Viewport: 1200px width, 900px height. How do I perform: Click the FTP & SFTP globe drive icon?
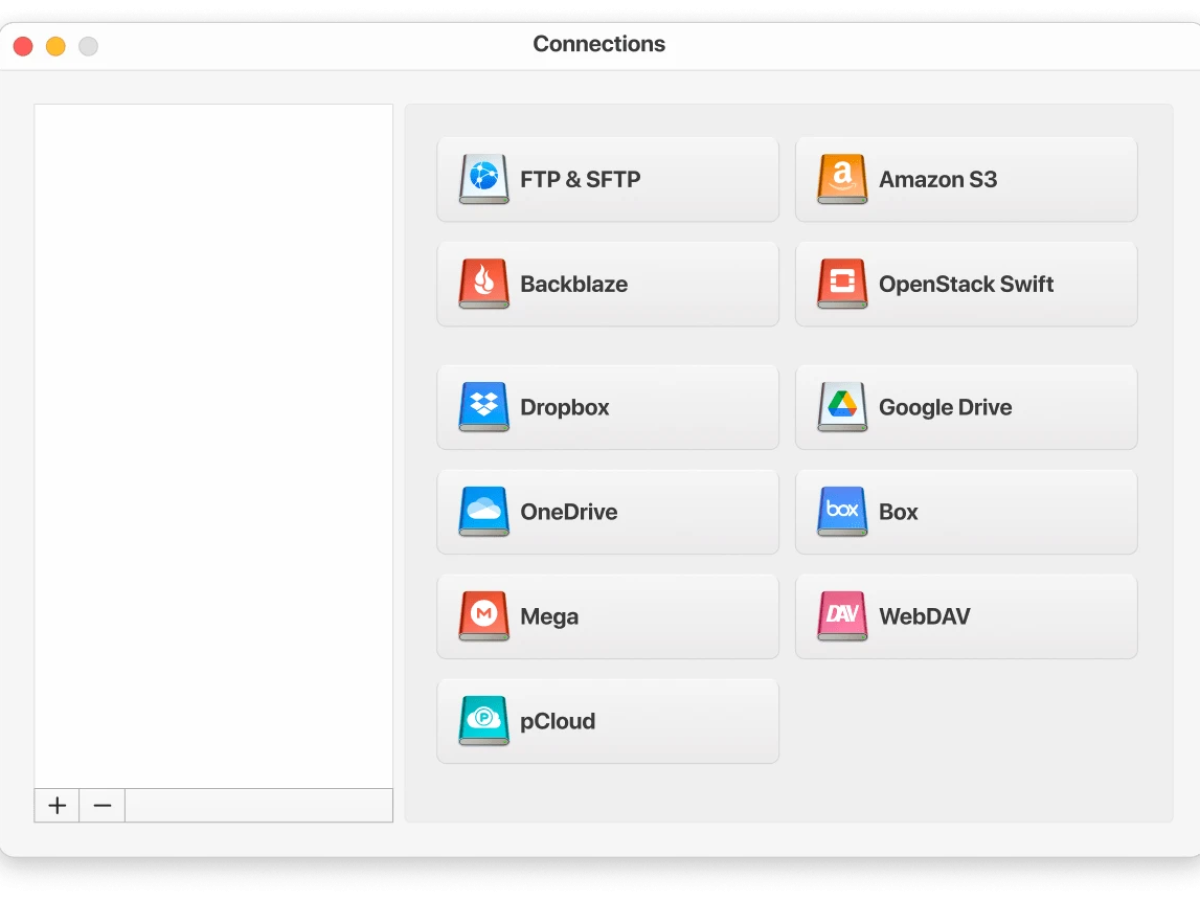coord(484,180)
